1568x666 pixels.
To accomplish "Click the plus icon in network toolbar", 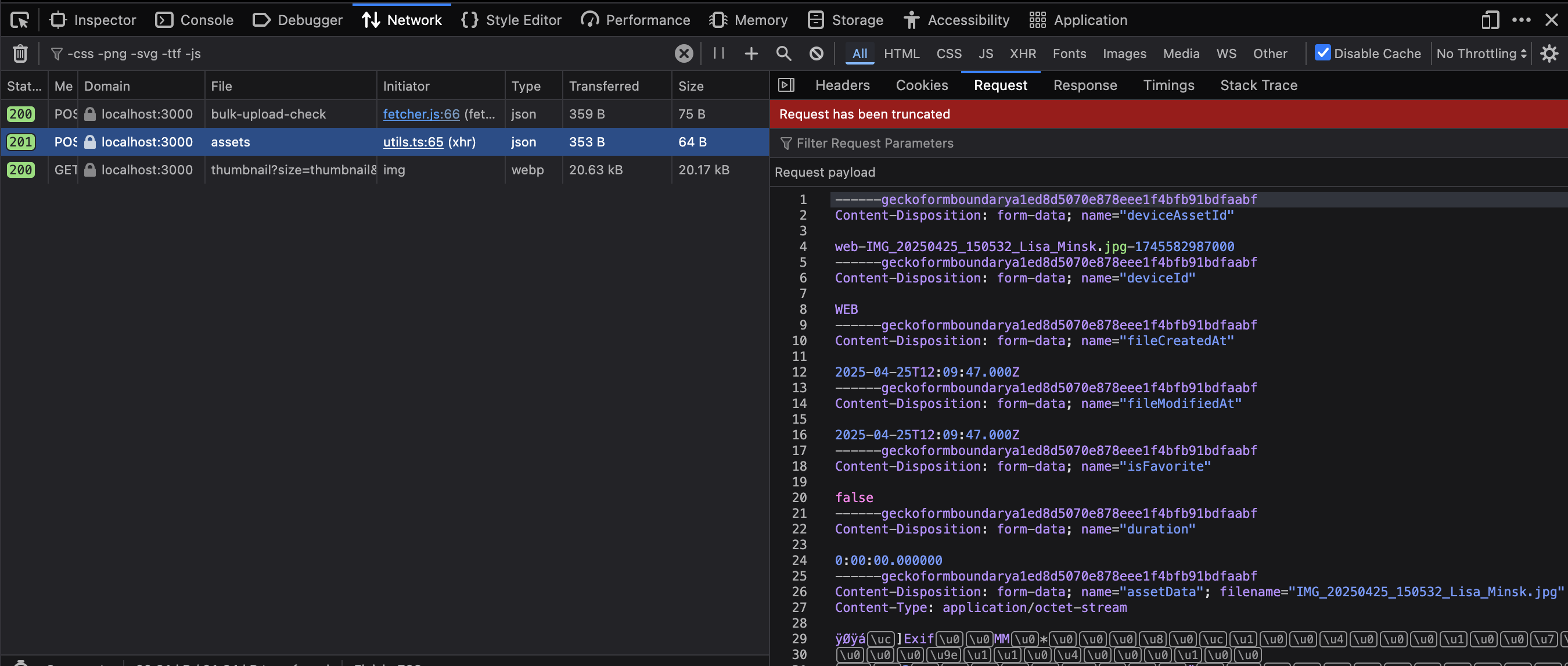I will click(751, 53).
